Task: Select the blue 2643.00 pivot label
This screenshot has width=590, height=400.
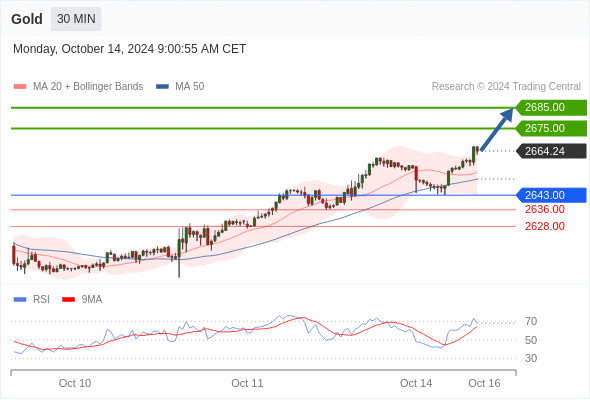Action: 551,195
